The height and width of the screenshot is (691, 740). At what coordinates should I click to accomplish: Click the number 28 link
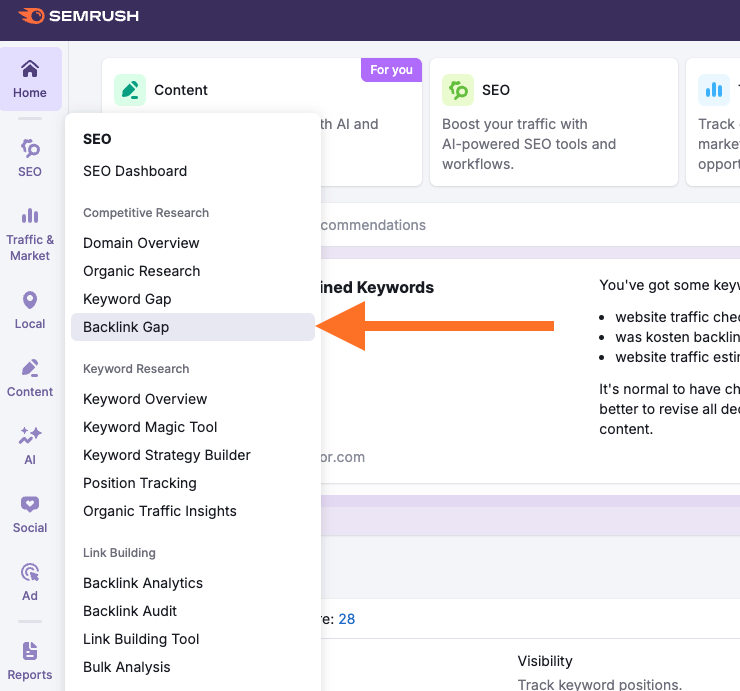346,619
